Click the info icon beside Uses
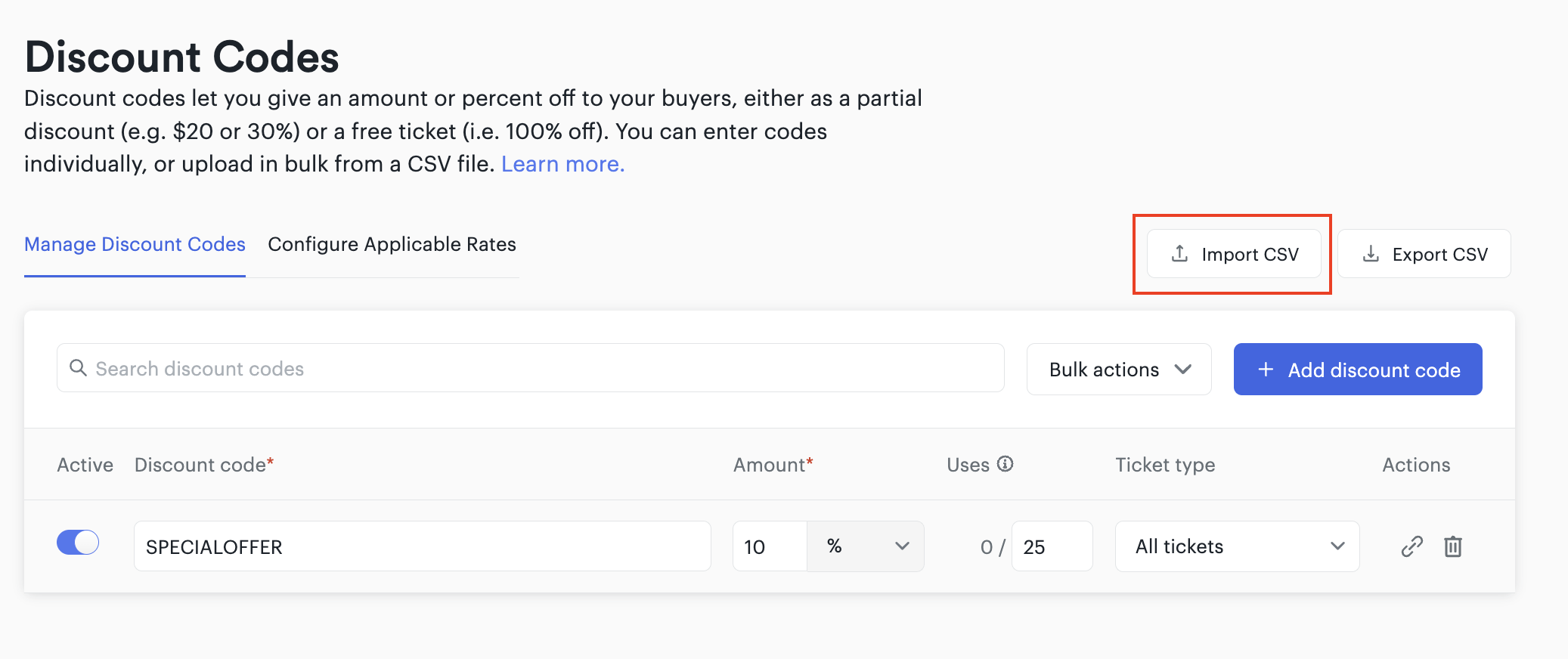Screen dimensions: 1568x659 pyautogui.click(x=1005, y=464)
